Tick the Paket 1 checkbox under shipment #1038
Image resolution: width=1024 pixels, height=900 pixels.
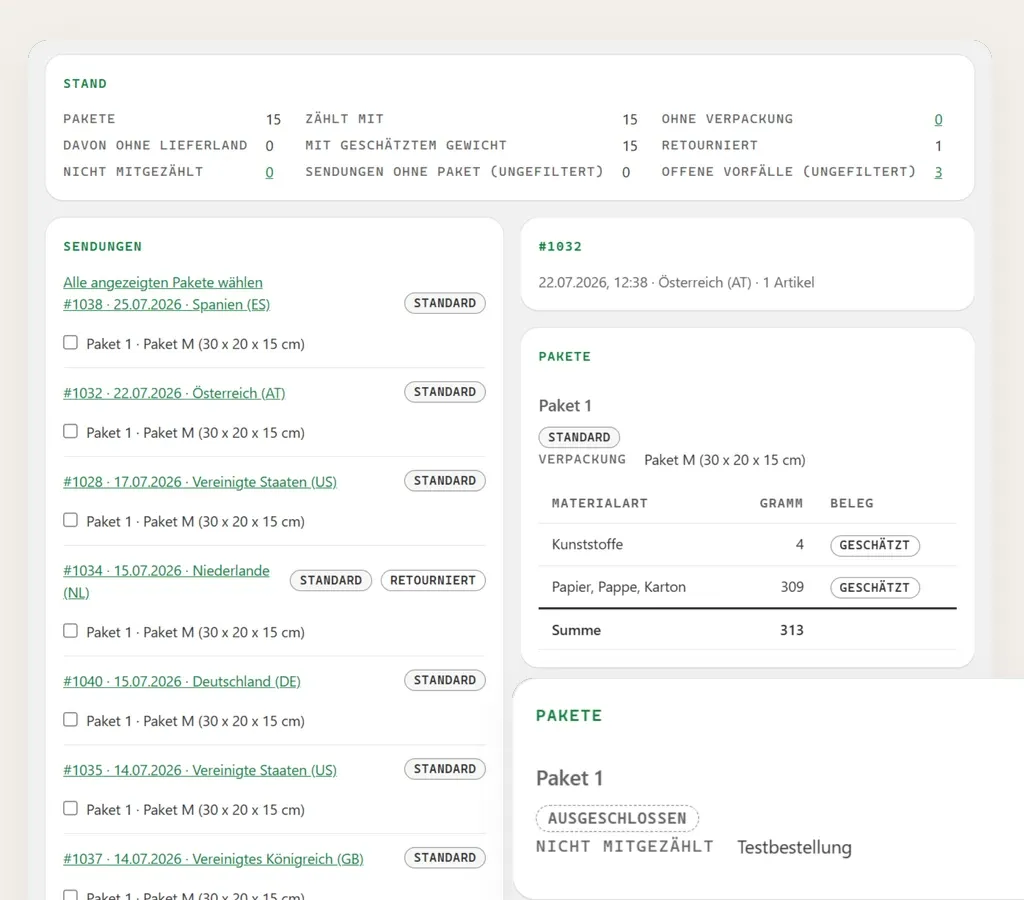pyautogui.click(x=71, y=343)
